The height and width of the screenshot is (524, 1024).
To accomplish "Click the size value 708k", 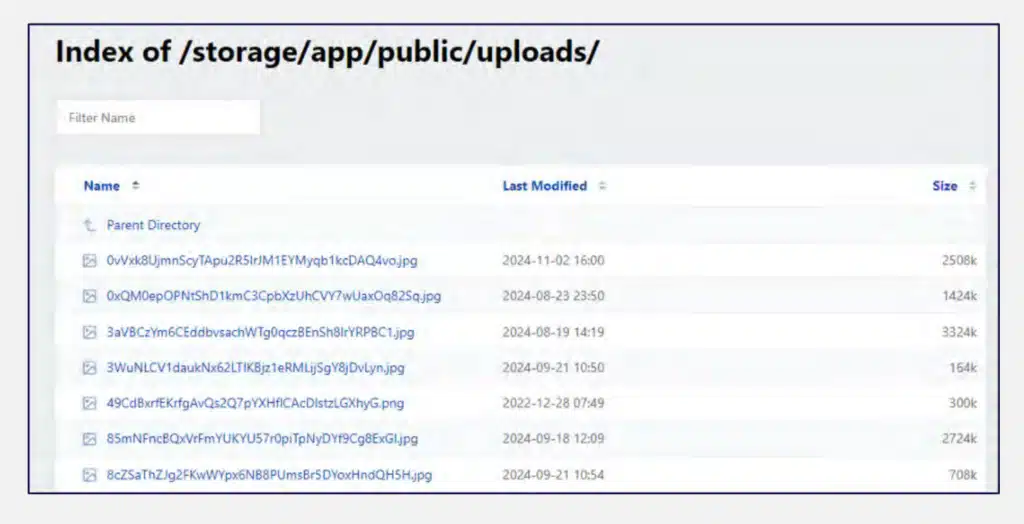I will point(963,475).
